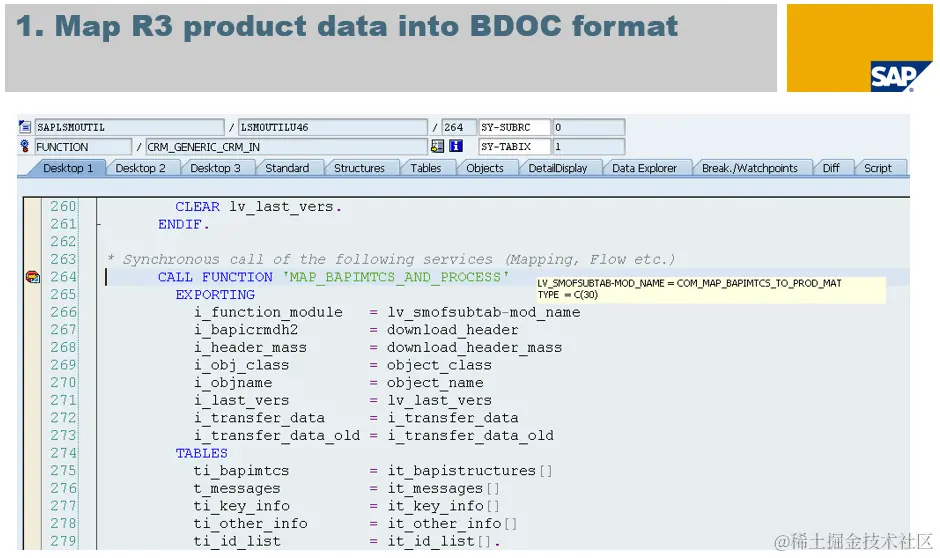Click line number 279 in the gutter
Screen dimensions: 940x558
coord(63,541)
